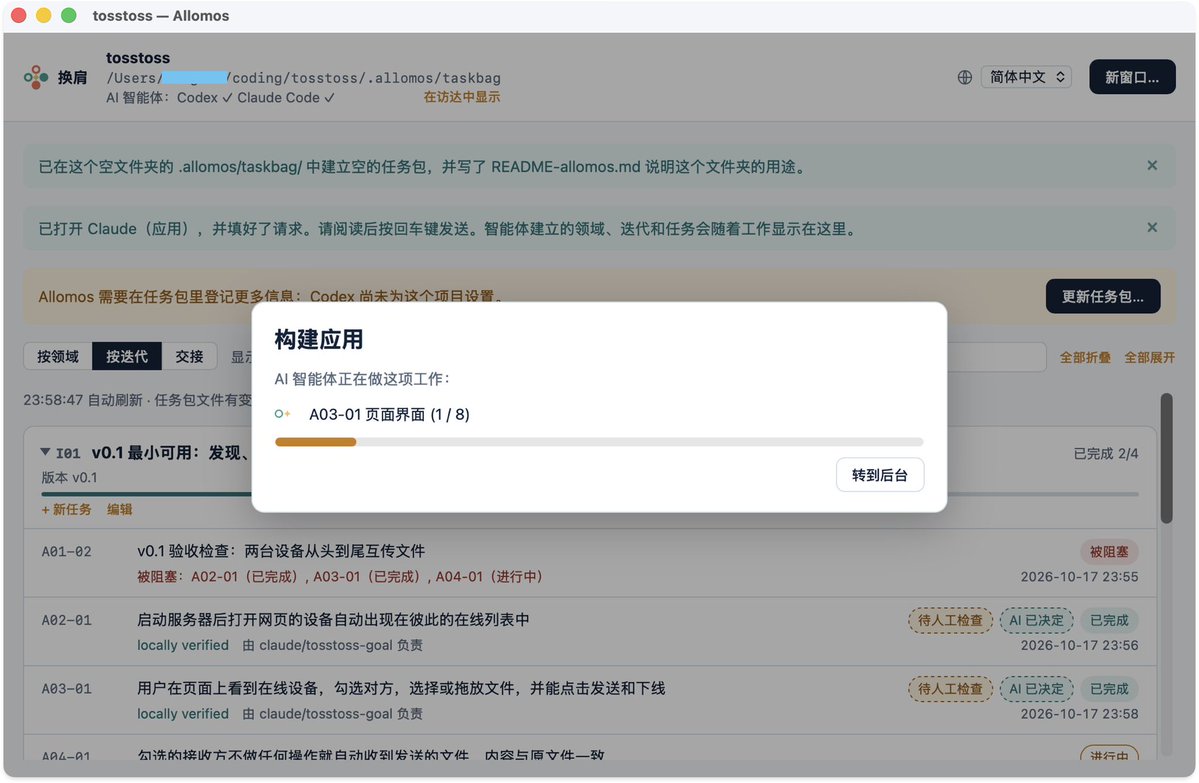The width and height of the screenshot is (1199, 783).
Task: Click the 版本 v0.1 label
Action: click(70, 478)
